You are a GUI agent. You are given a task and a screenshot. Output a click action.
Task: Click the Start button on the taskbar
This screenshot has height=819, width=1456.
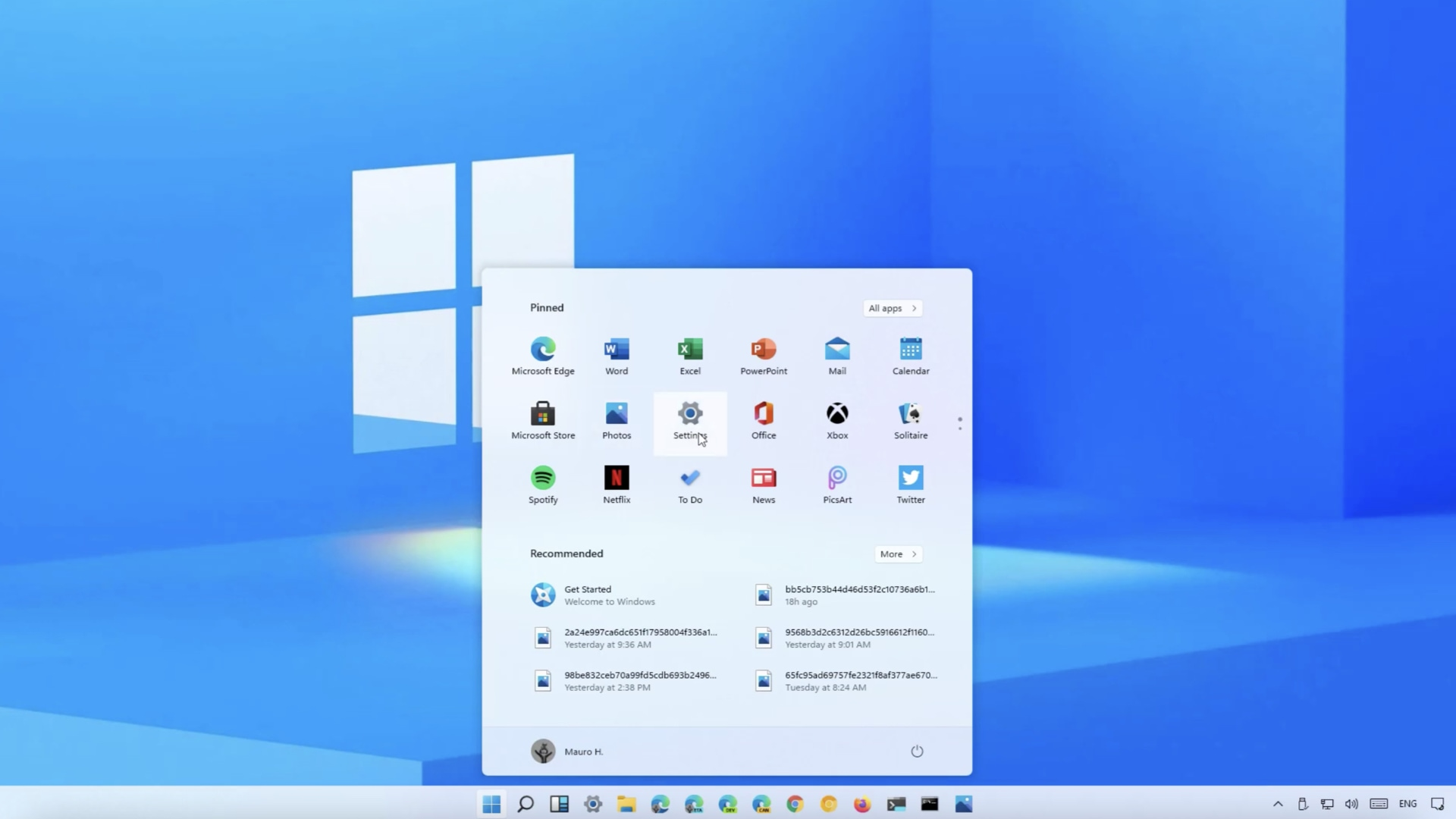click(x=491, y=804)
